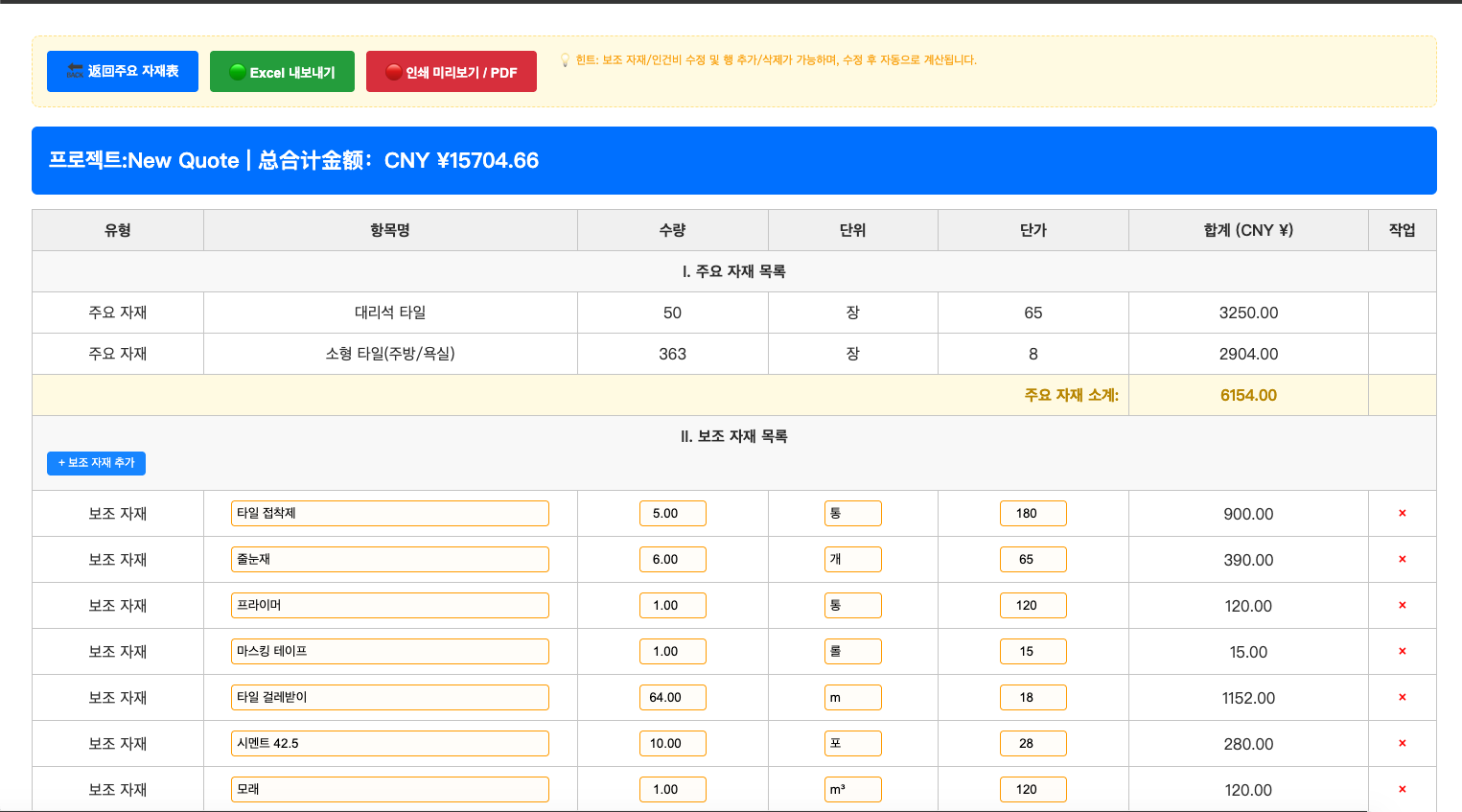This screenshot has height=812, width=1462.
Task: Edit the 마스킹 테이프 name field
Action: pos(390,651)
